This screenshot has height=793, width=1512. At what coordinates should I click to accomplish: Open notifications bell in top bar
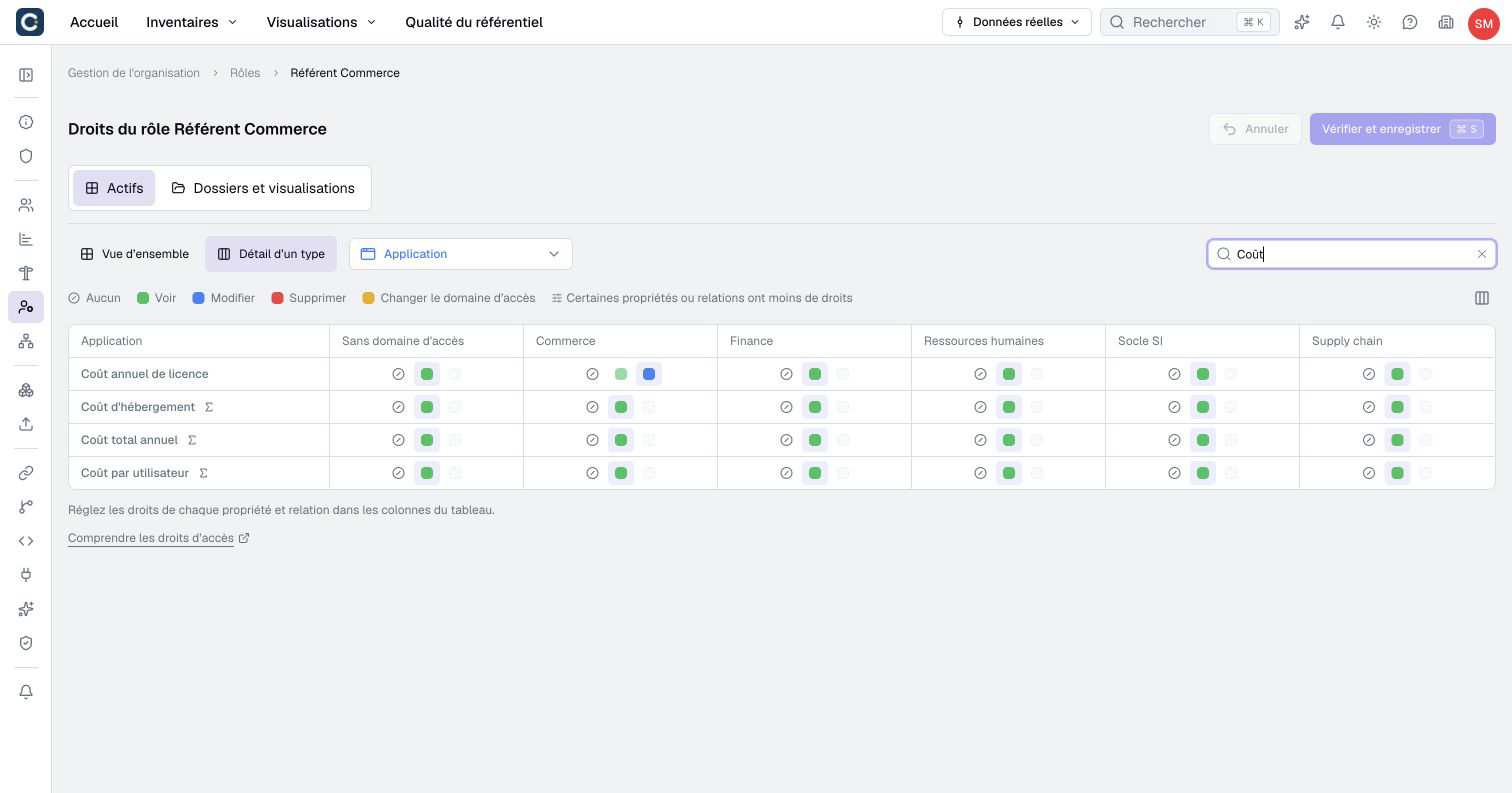click(x=1338, y=22)
